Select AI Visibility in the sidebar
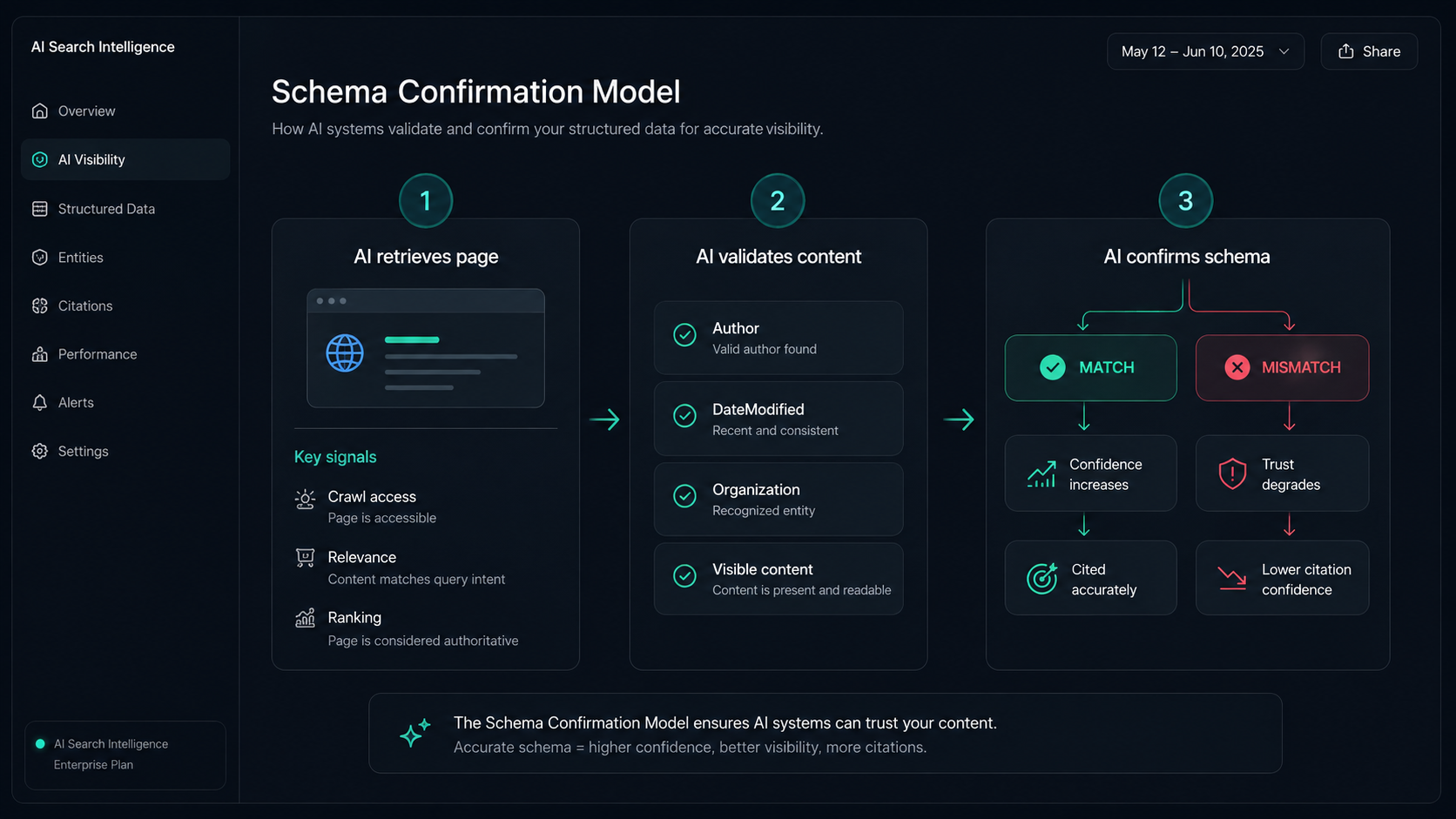This screenshot has height=819, width=1456. click(x=125, y=159)
